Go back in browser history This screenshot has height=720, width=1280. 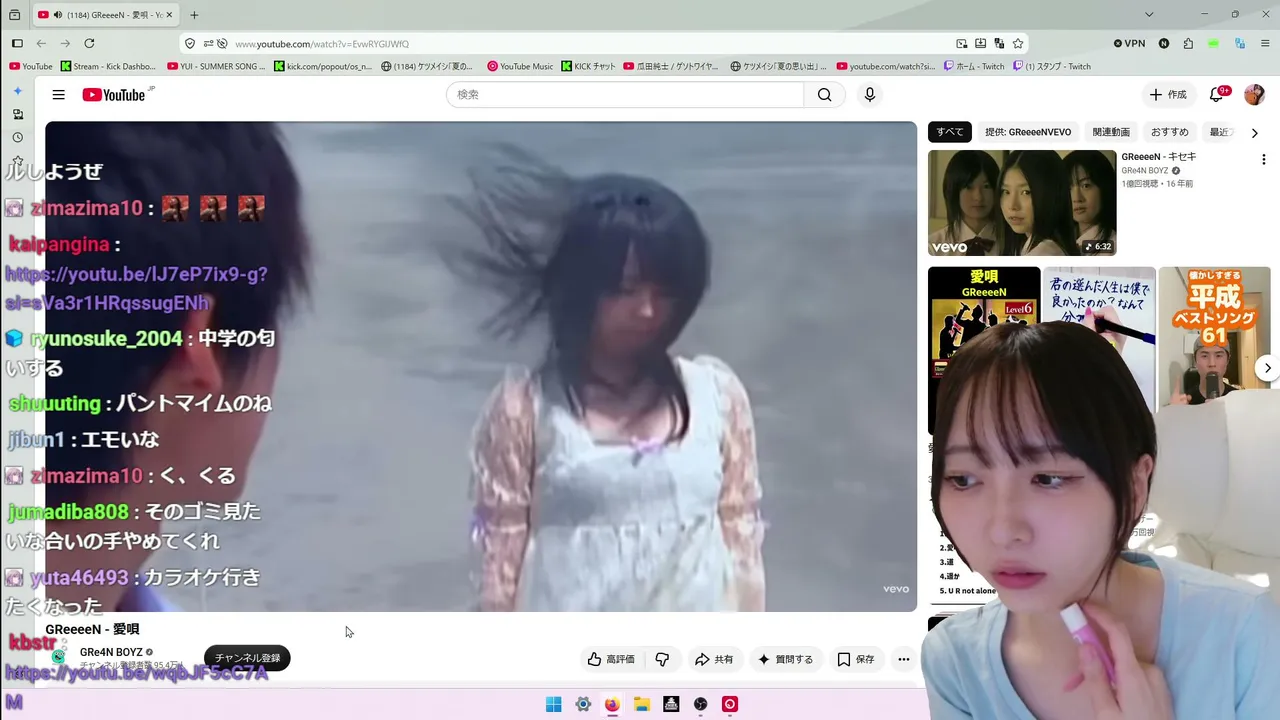click(x=41, y=43)
